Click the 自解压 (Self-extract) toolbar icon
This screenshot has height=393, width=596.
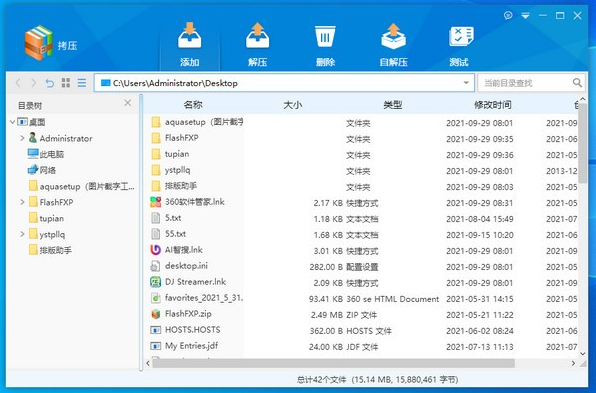[x=393, y=36]
